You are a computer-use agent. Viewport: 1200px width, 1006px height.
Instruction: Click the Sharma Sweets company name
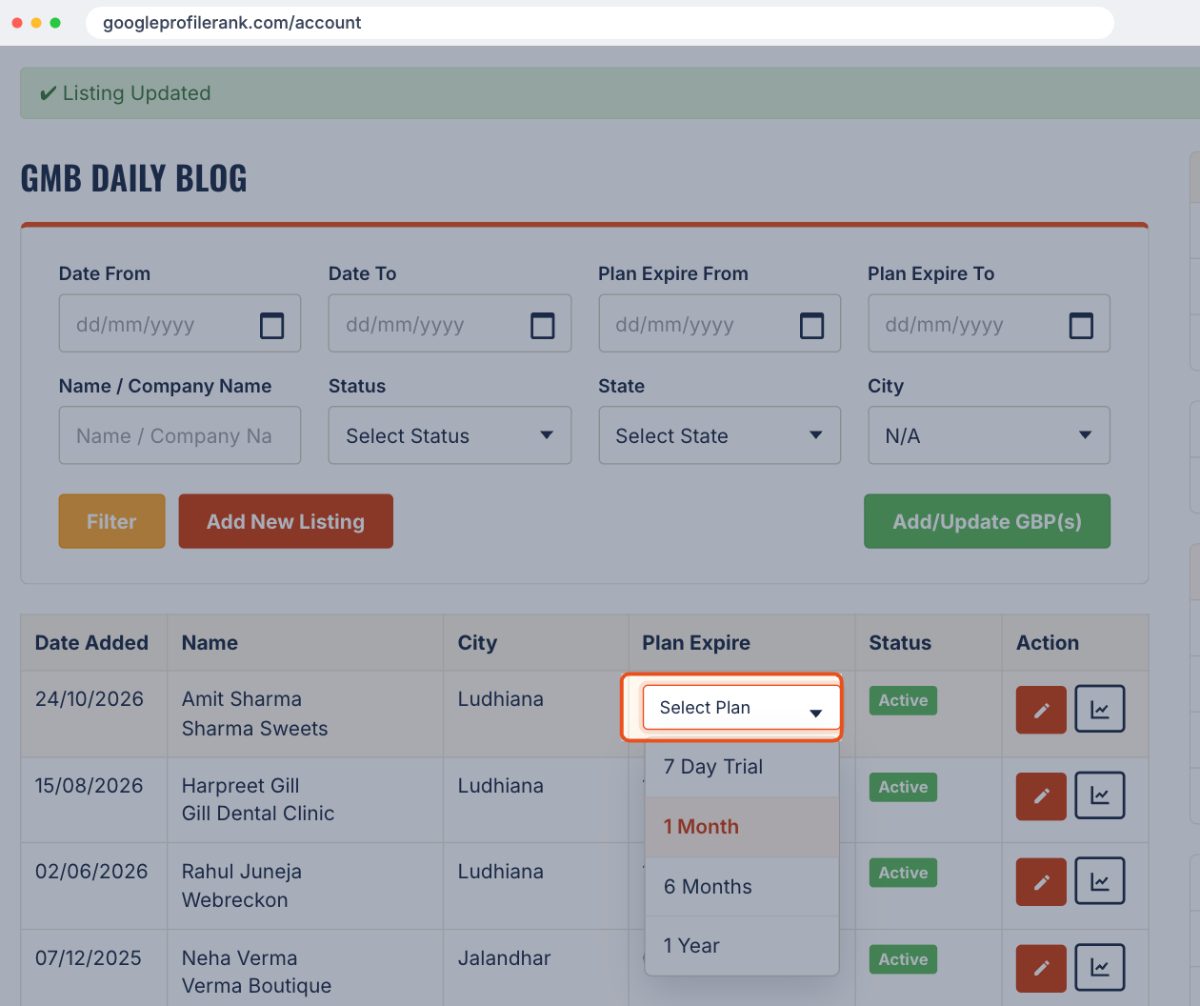coord(255,728)
